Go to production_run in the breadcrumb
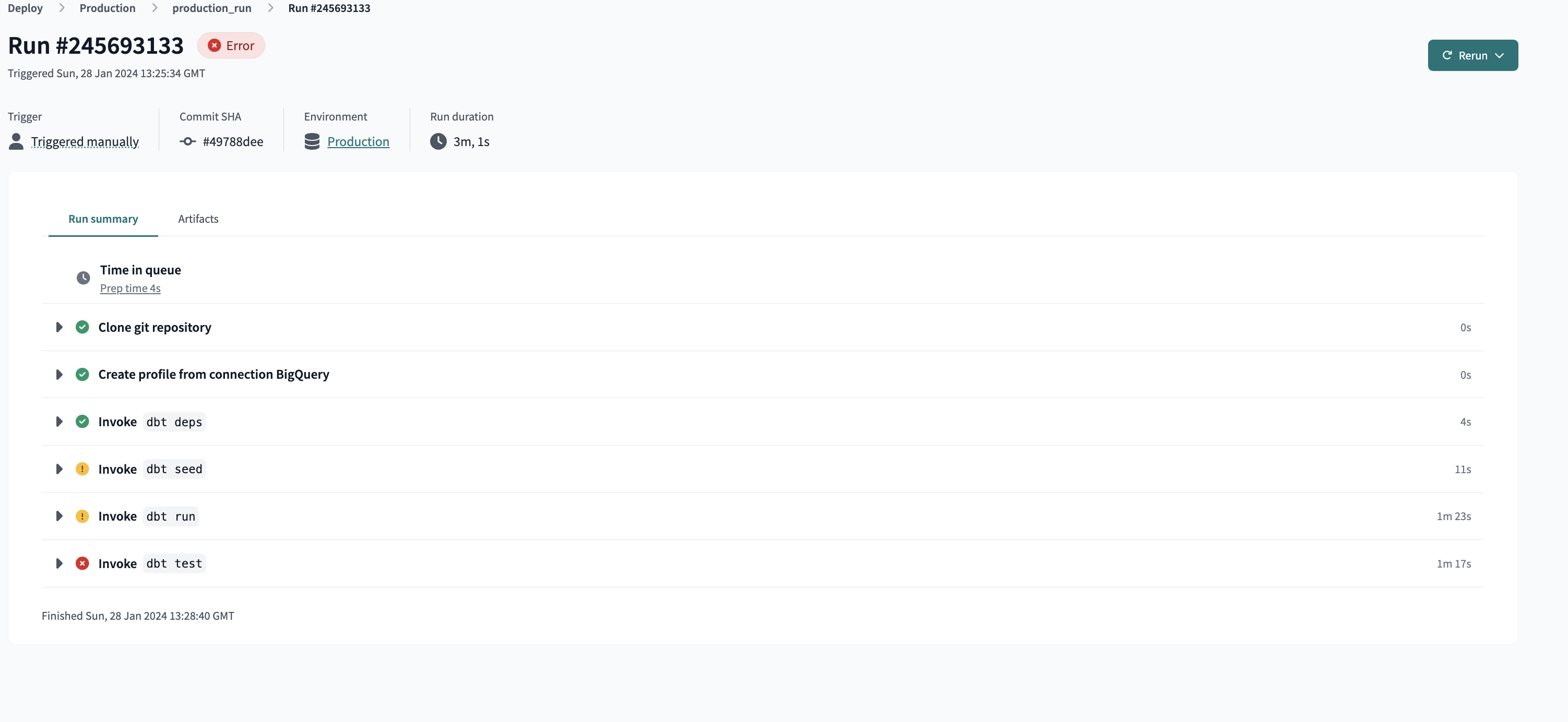The height and width of the screenshot is (722, 1568). [x=212, y=8]
